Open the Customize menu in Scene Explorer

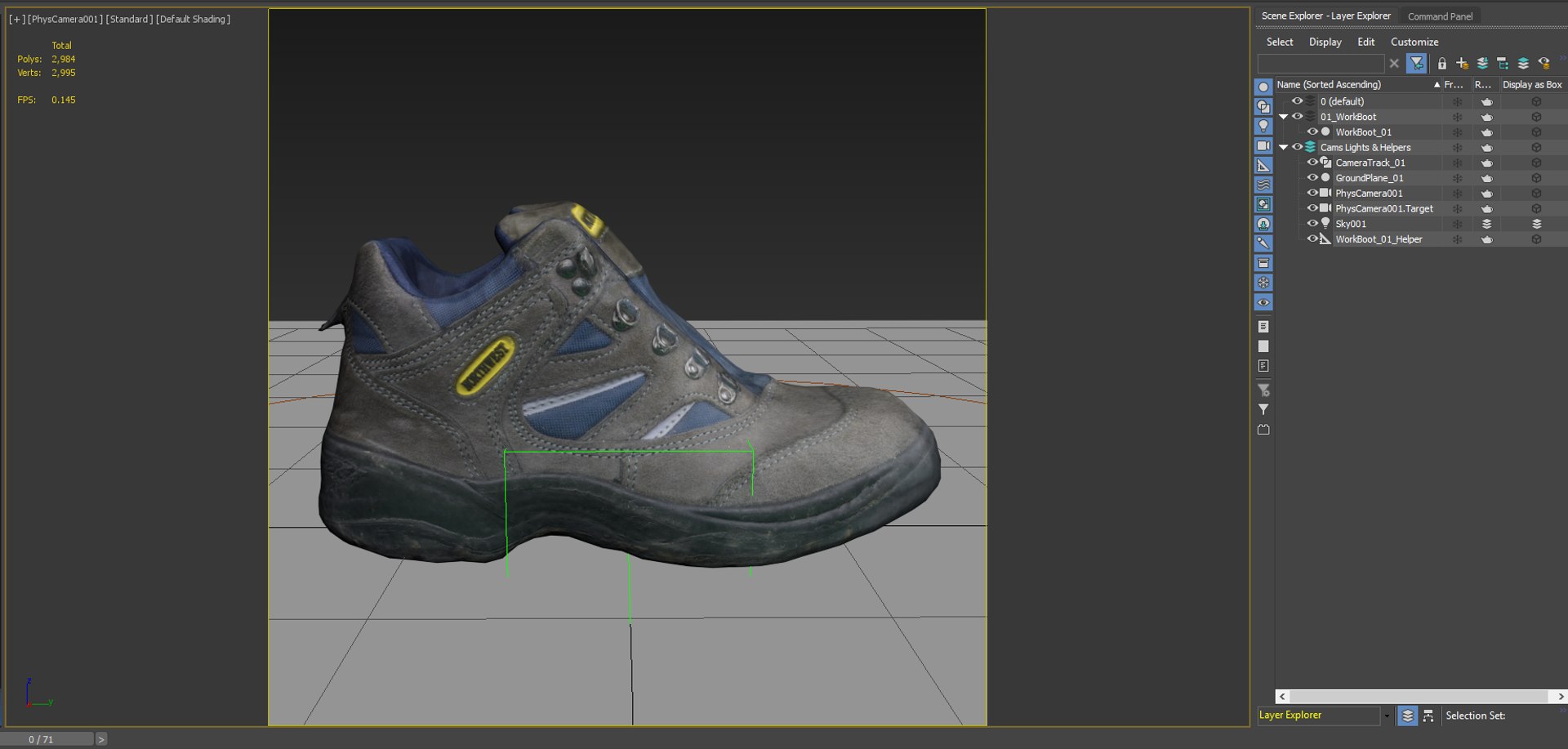[1415, 42]
